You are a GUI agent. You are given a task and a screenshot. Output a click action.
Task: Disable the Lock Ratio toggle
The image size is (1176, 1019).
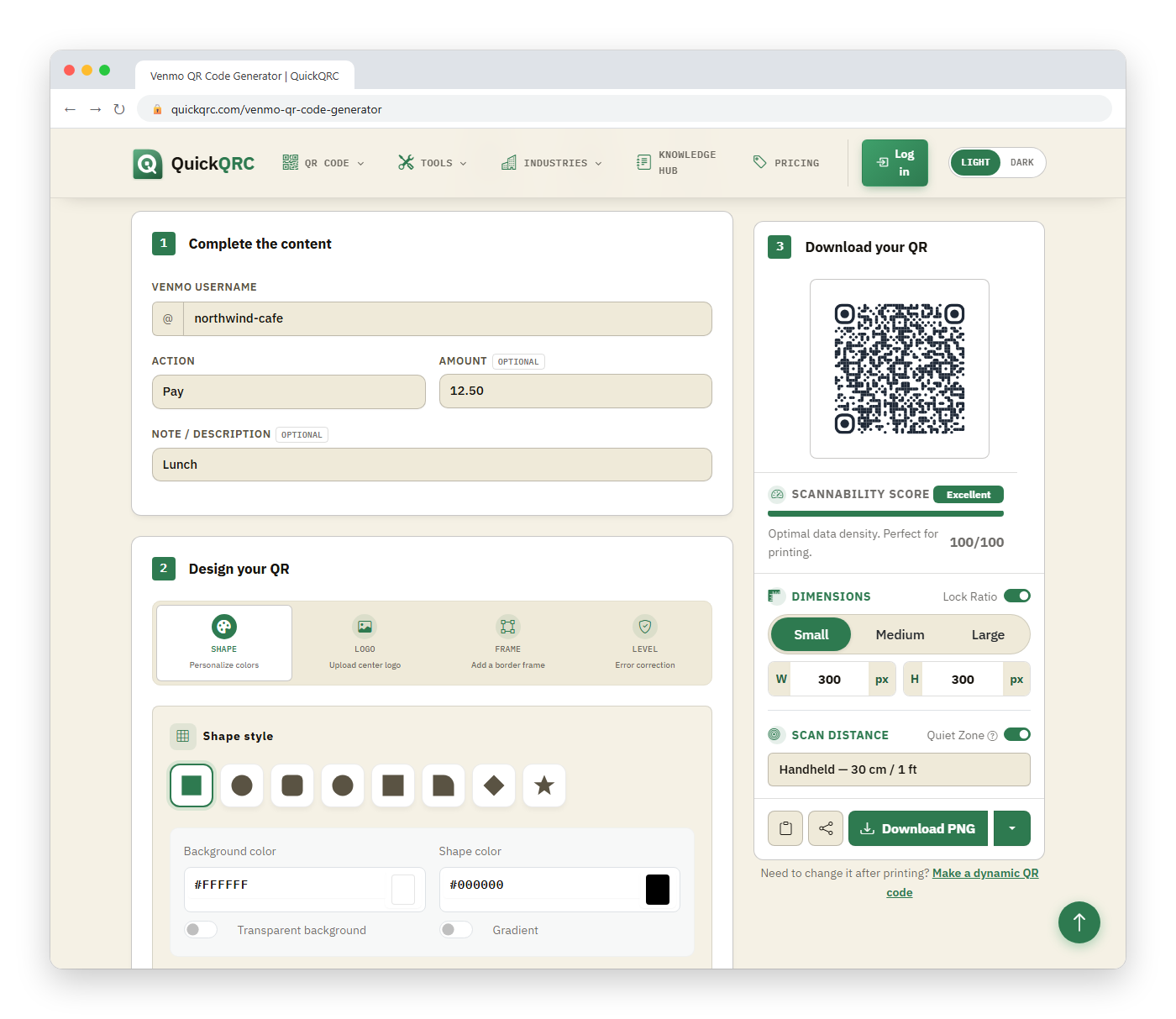pyautogui.click(x=1017, y=596)
